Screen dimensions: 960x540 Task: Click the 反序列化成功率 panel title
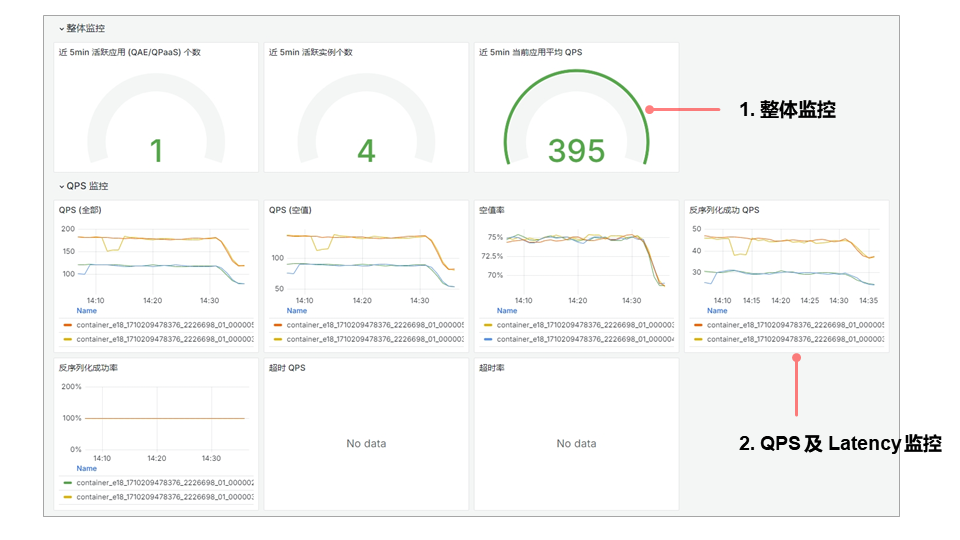click(x=88, y=367)
